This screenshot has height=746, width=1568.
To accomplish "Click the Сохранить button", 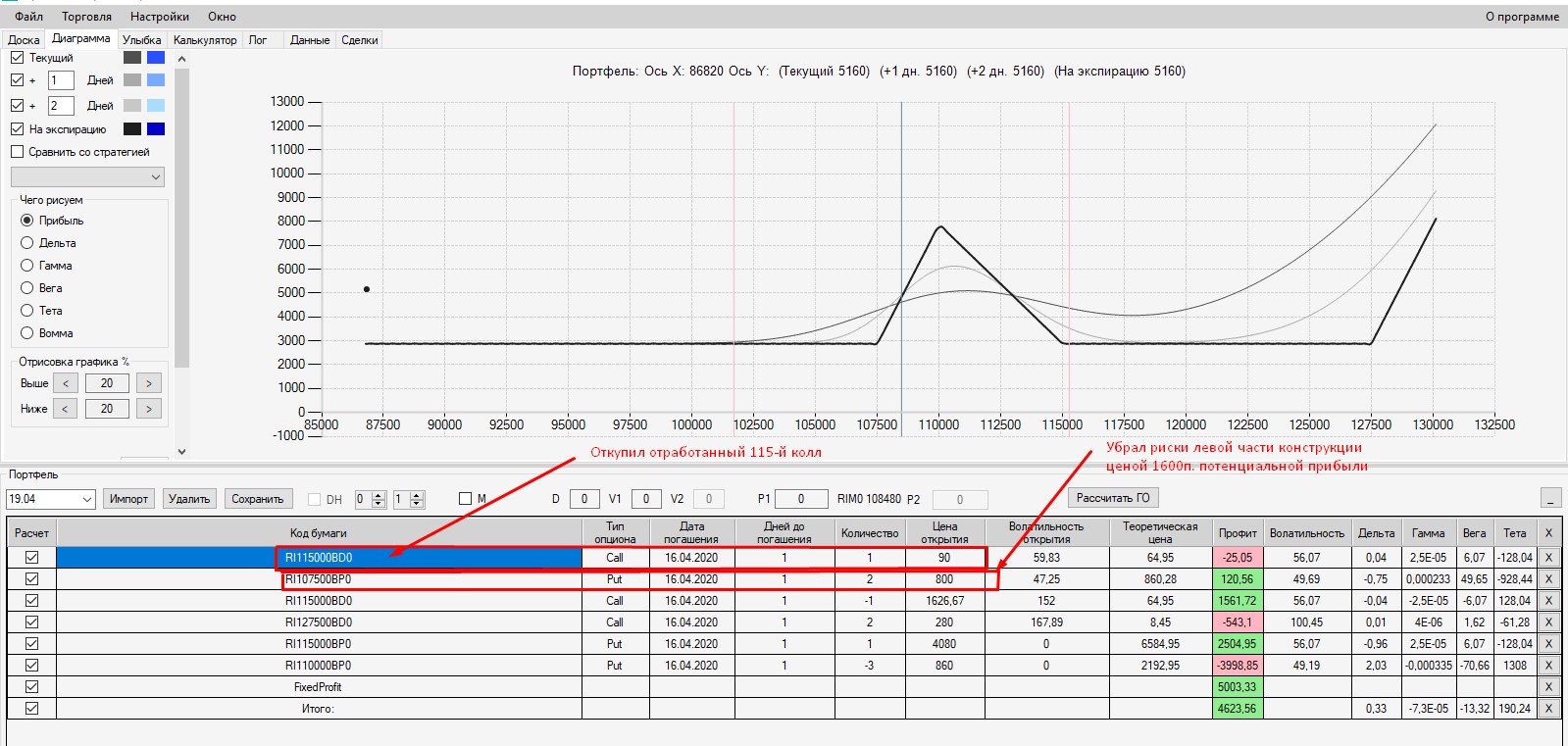I will pos(257,499).
